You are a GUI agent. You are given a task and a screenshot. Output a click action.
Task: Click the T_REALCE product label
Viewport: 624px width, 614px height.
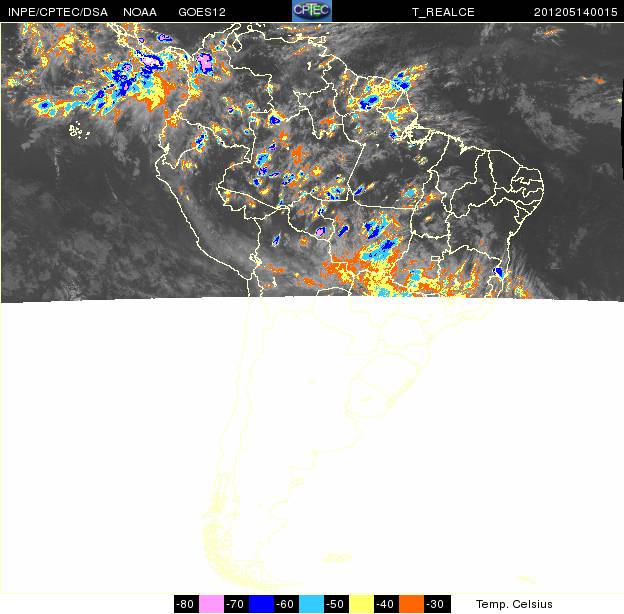pyautogui.click(x=443, y=12)
